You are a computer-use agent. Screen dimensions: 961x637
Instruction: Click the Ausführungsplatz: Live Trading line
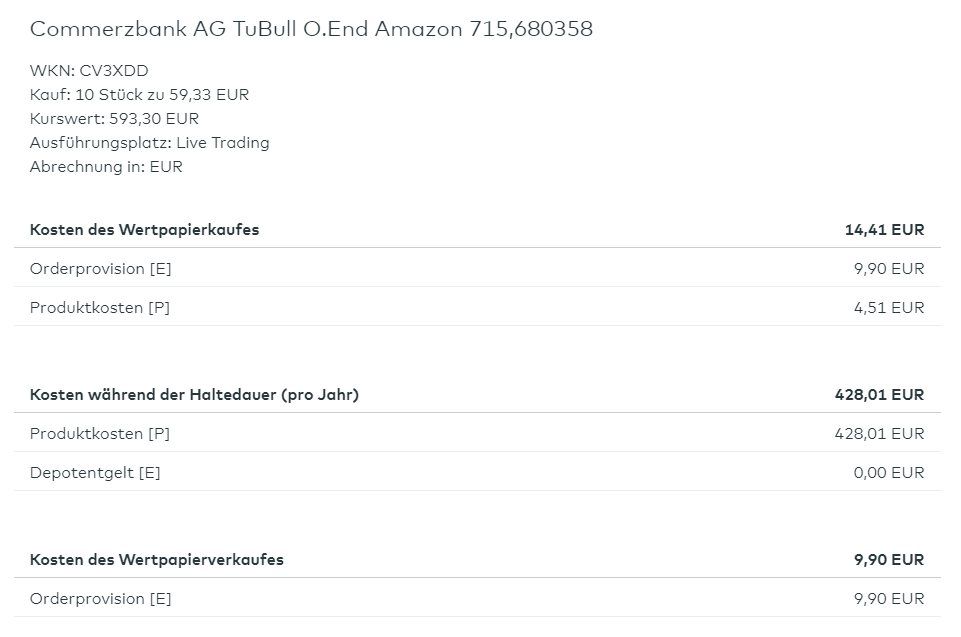pos(149,143)
